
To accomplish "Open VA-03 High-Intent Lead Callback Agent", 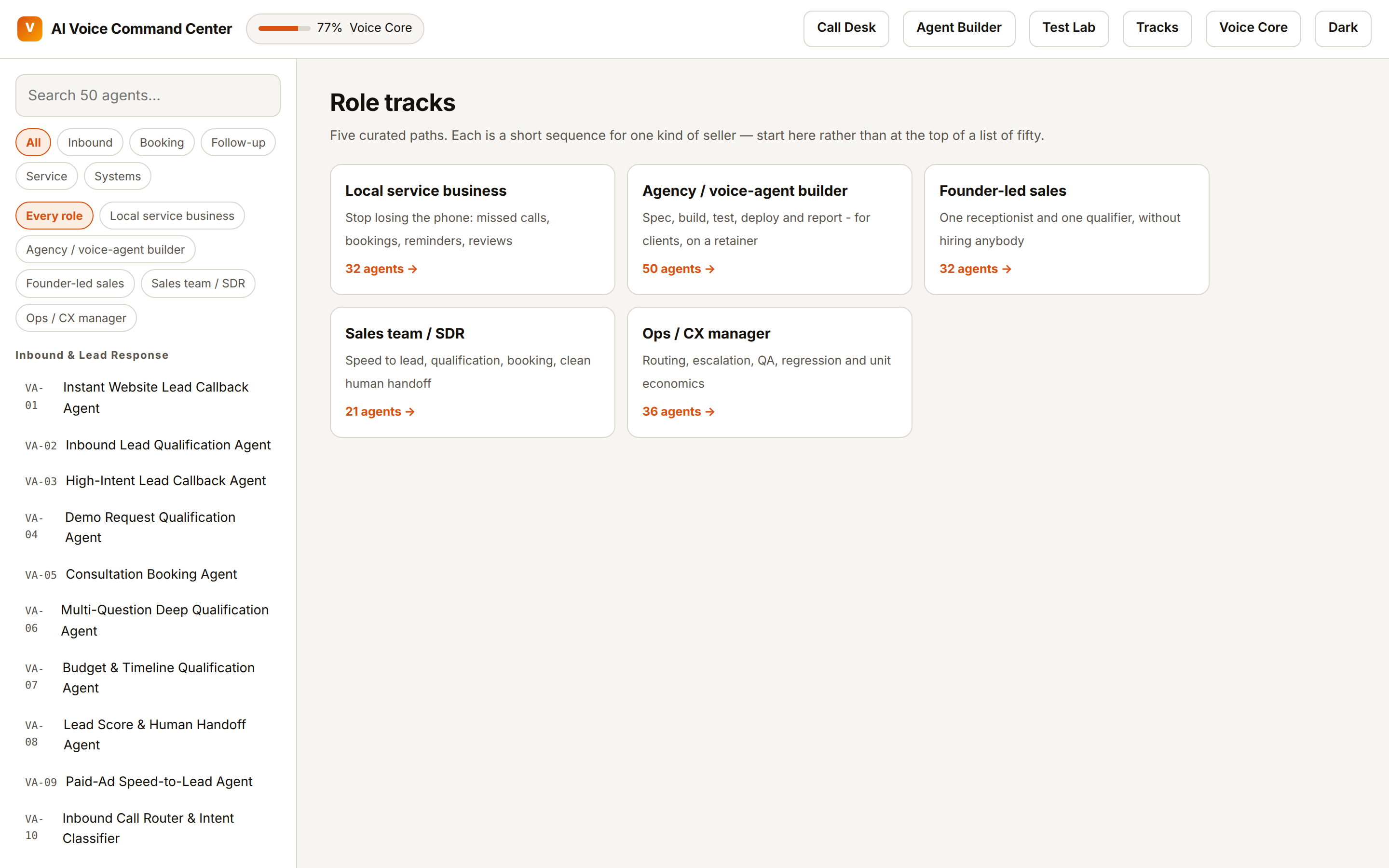I will tap(148, 480).
